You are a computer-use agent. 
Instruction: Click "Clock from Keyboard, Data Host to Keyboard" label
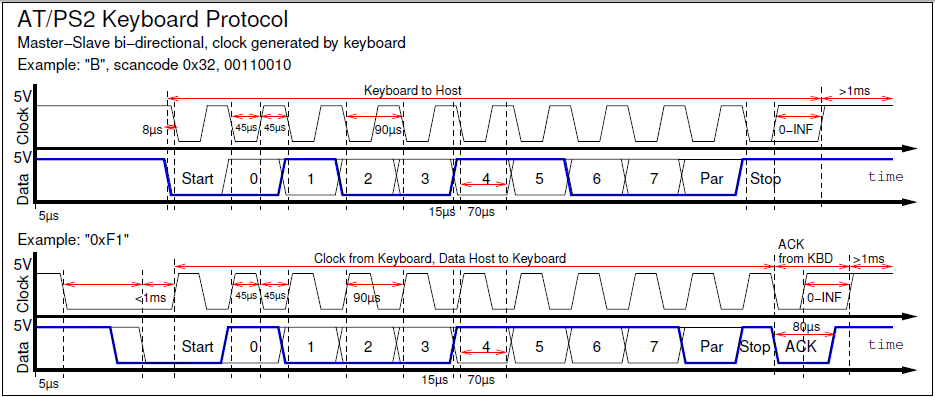coord(440,259)
